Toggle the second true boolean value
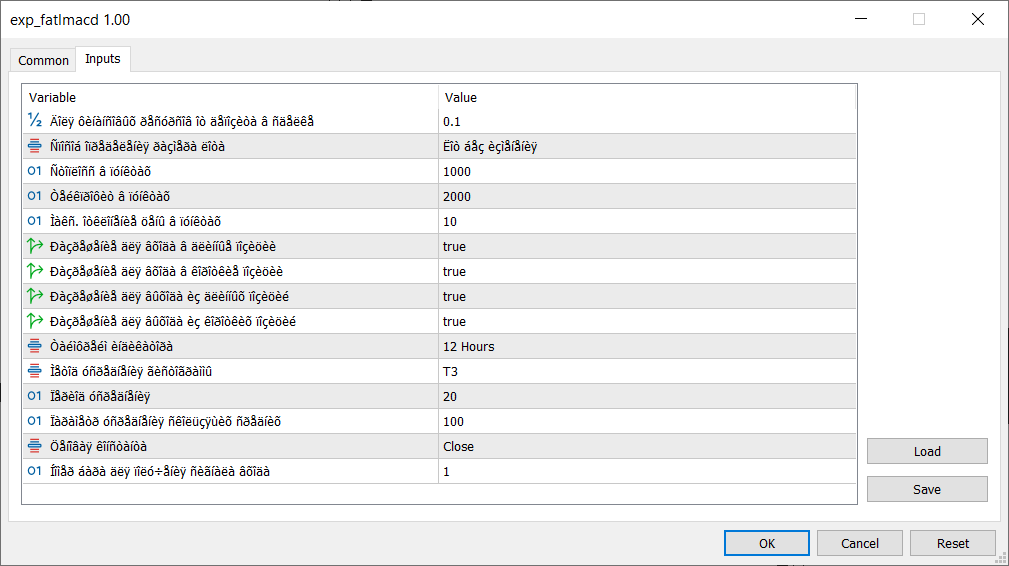 pyautogui.click(x=455, y=271)
